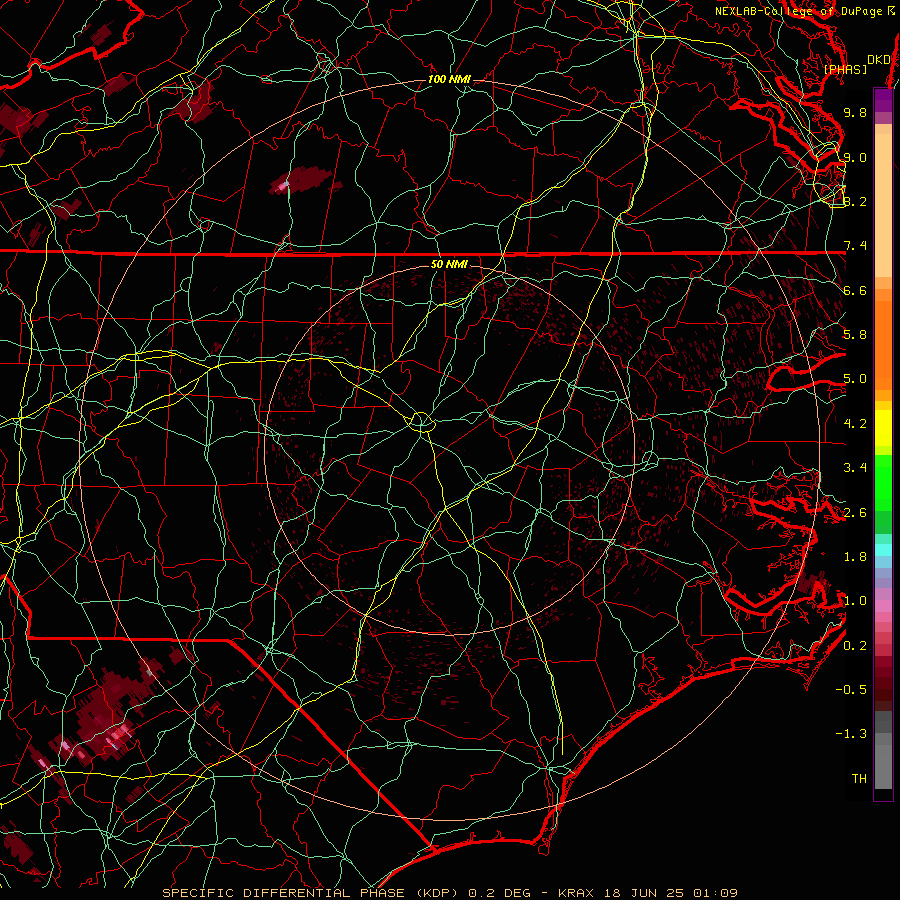The height and width of the screenshot is (900, 900).
Task: Click the 0.2 legend value
Action: tap(855, 646)
